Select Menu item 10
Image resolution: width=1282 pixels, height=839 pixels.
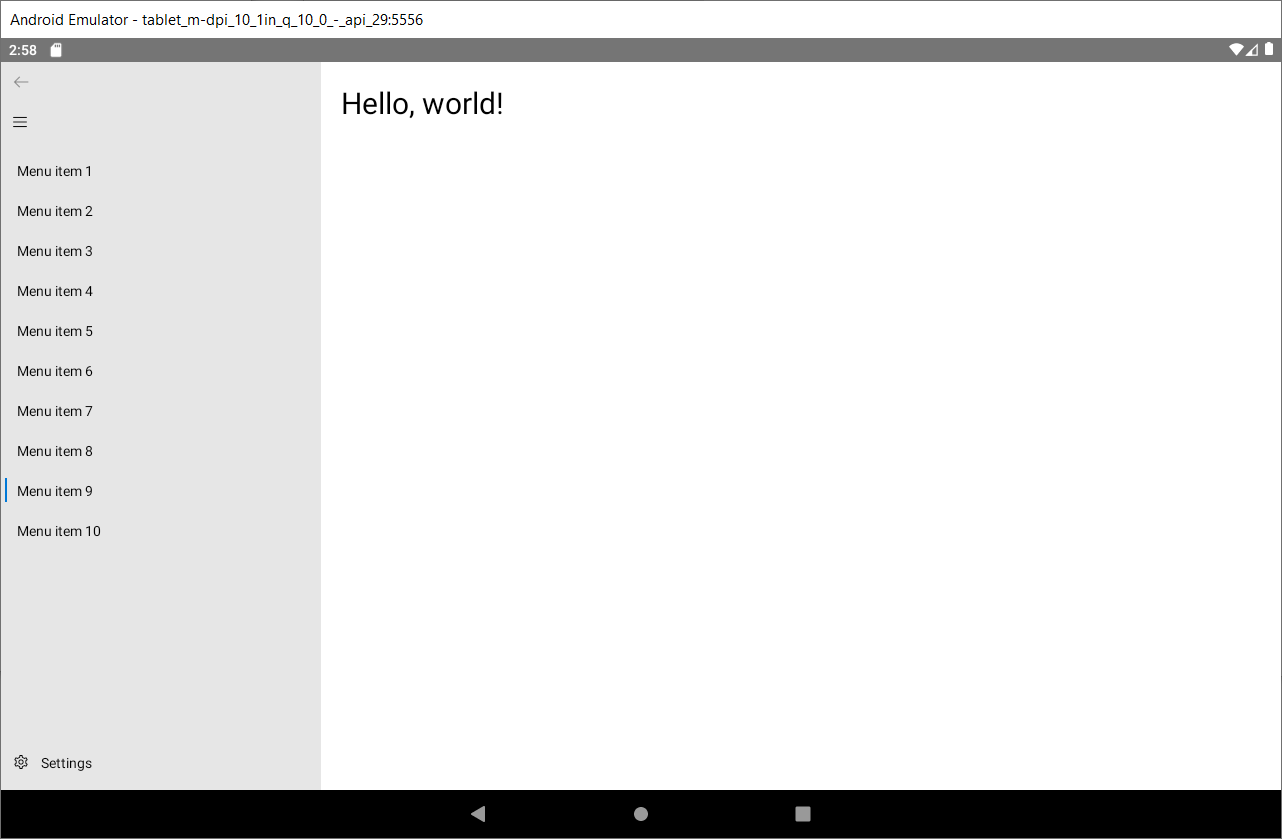tap(59, 531)
